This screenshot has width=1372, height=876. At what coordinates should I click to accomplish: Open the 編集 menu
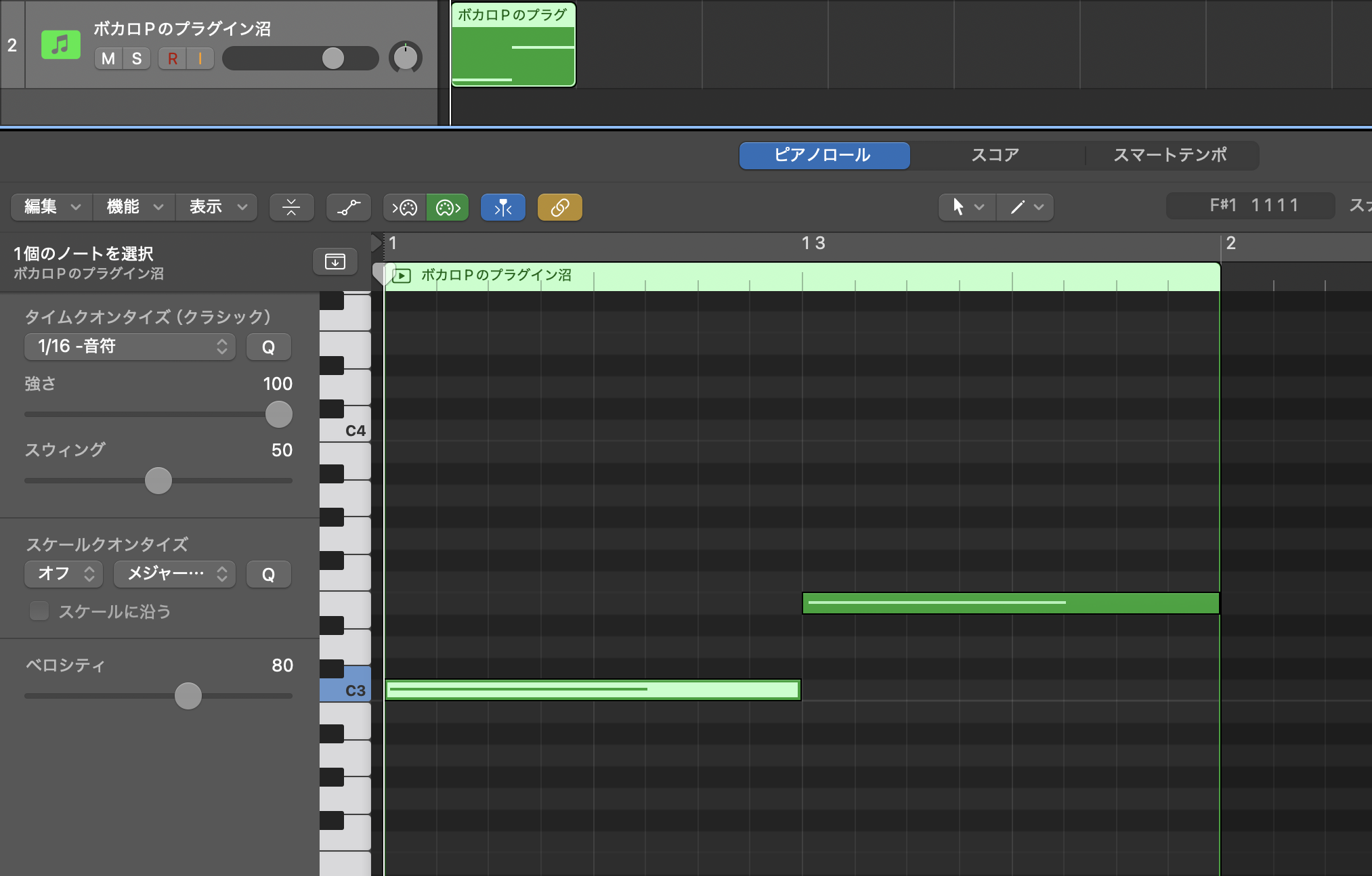[52, 207]
